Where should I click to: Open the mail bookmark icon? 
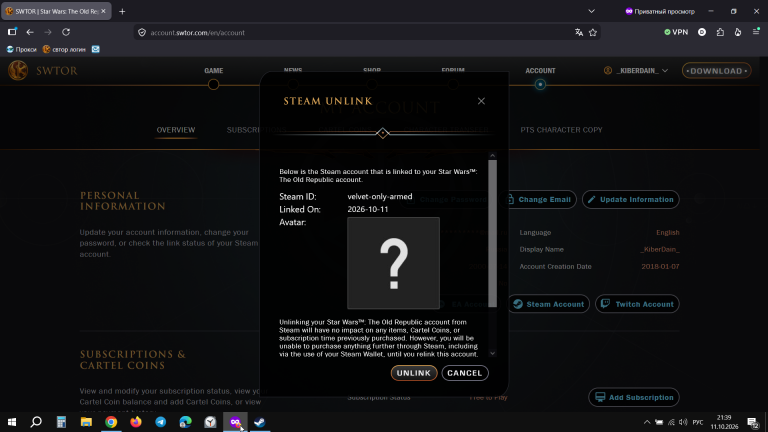click(x=96, y=49)
